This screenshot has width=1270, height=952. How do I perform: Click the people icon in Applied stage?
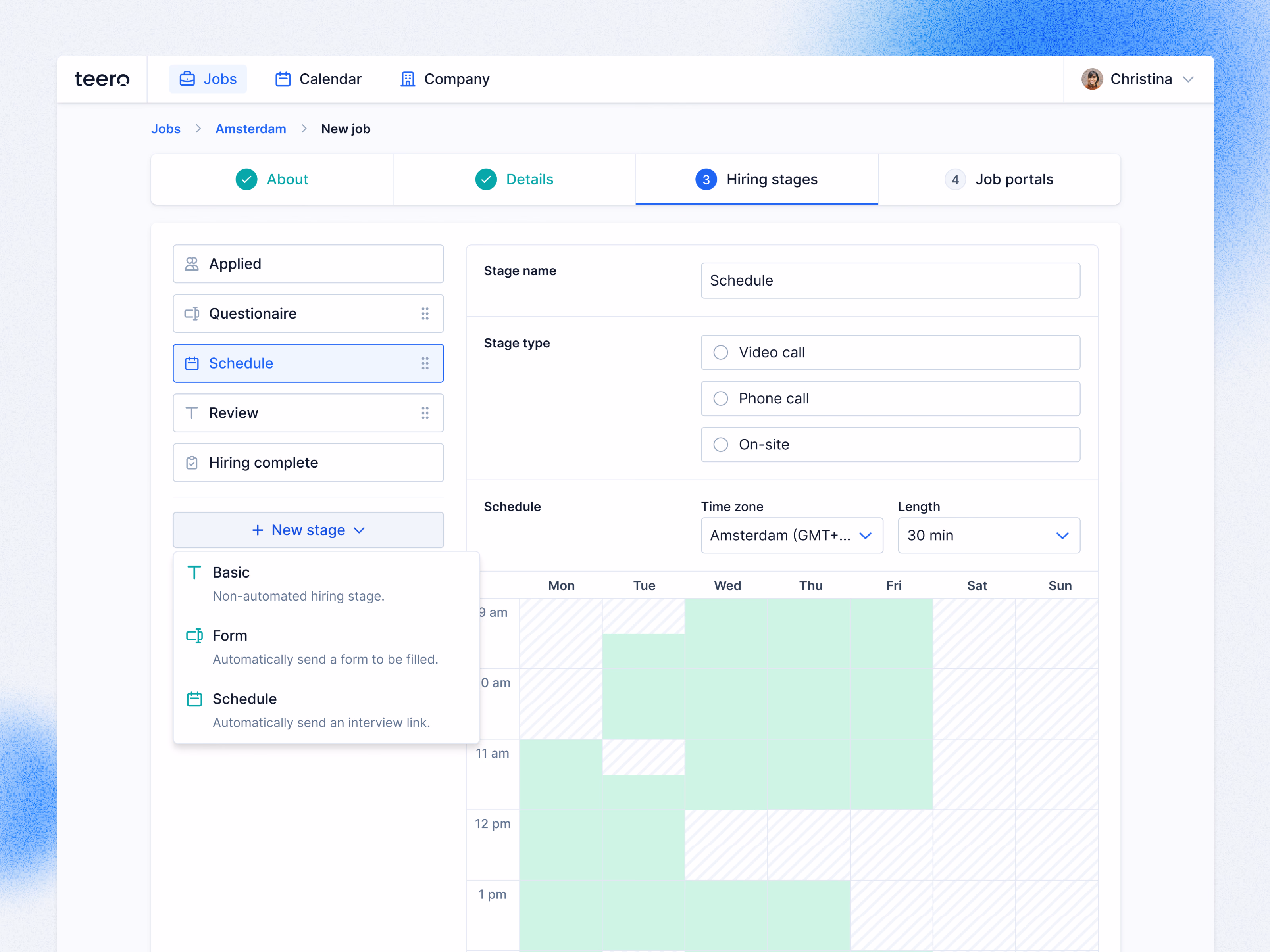pyautogui.click(x=192, y=264)
